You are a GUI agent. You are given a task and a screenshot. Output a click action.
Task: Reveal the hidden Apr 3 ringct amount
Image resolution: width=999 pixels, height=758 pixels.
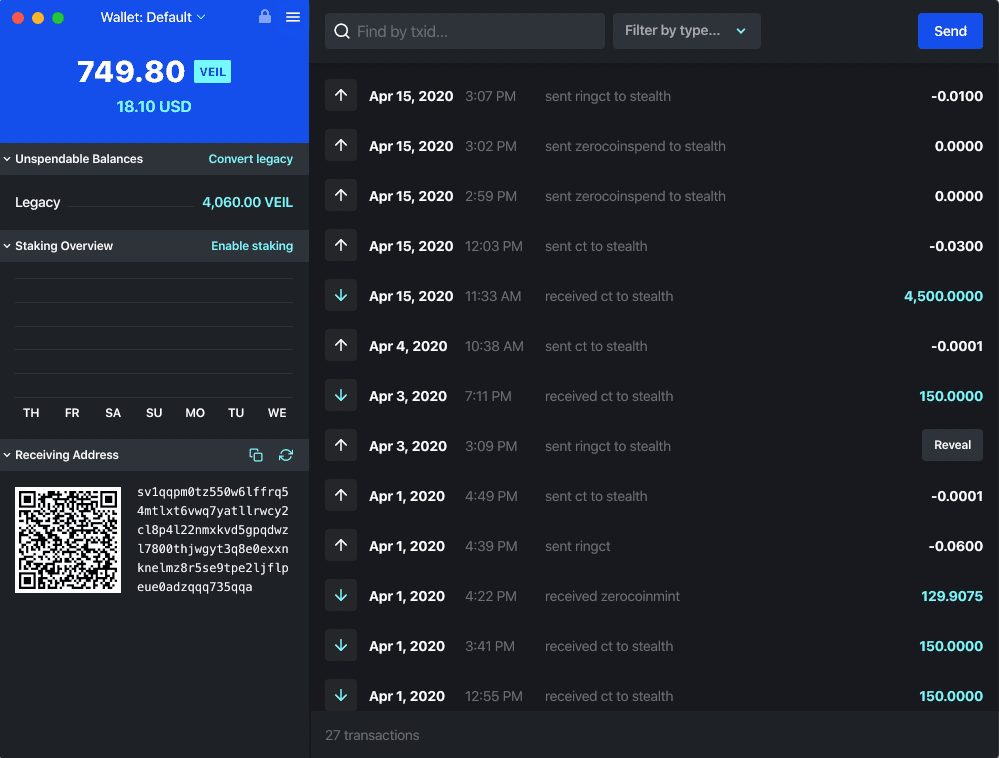952,445
